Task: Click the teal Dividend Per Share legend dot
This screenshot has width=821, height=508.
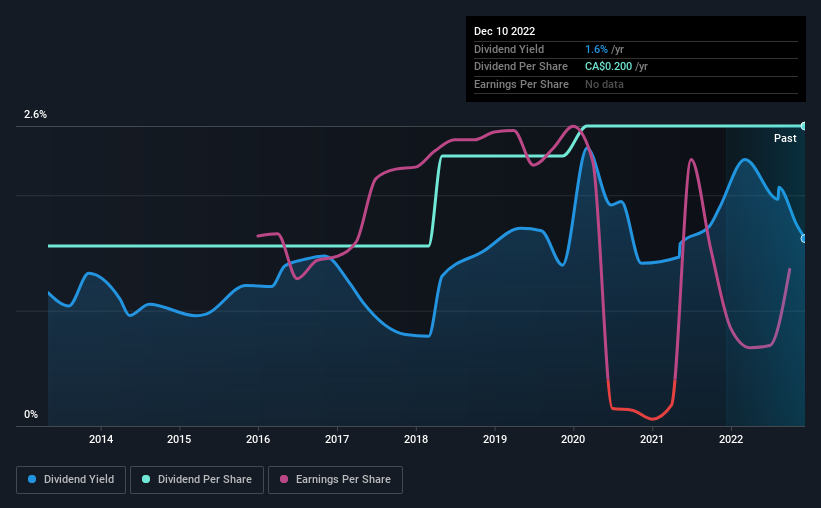Action: coord(146,479)
